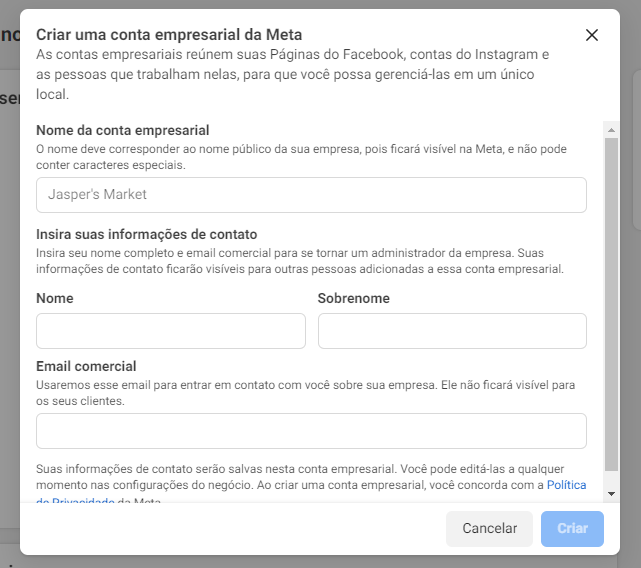Viewport: 641px width, 568px height.
Task: Click the 'Nome' label above first-name field
Action: point(55,299)
